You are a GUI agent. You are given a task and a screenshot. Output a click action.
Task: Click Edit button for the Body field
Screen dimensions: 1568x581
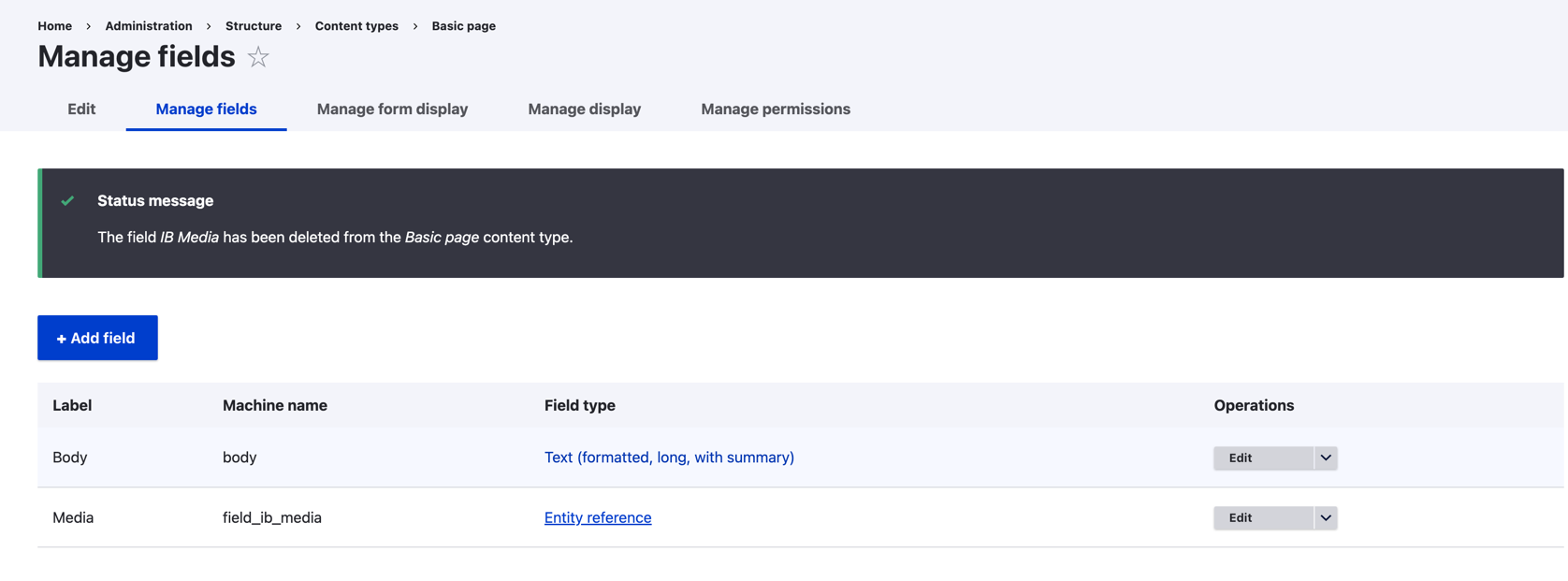click(1262, 458)
